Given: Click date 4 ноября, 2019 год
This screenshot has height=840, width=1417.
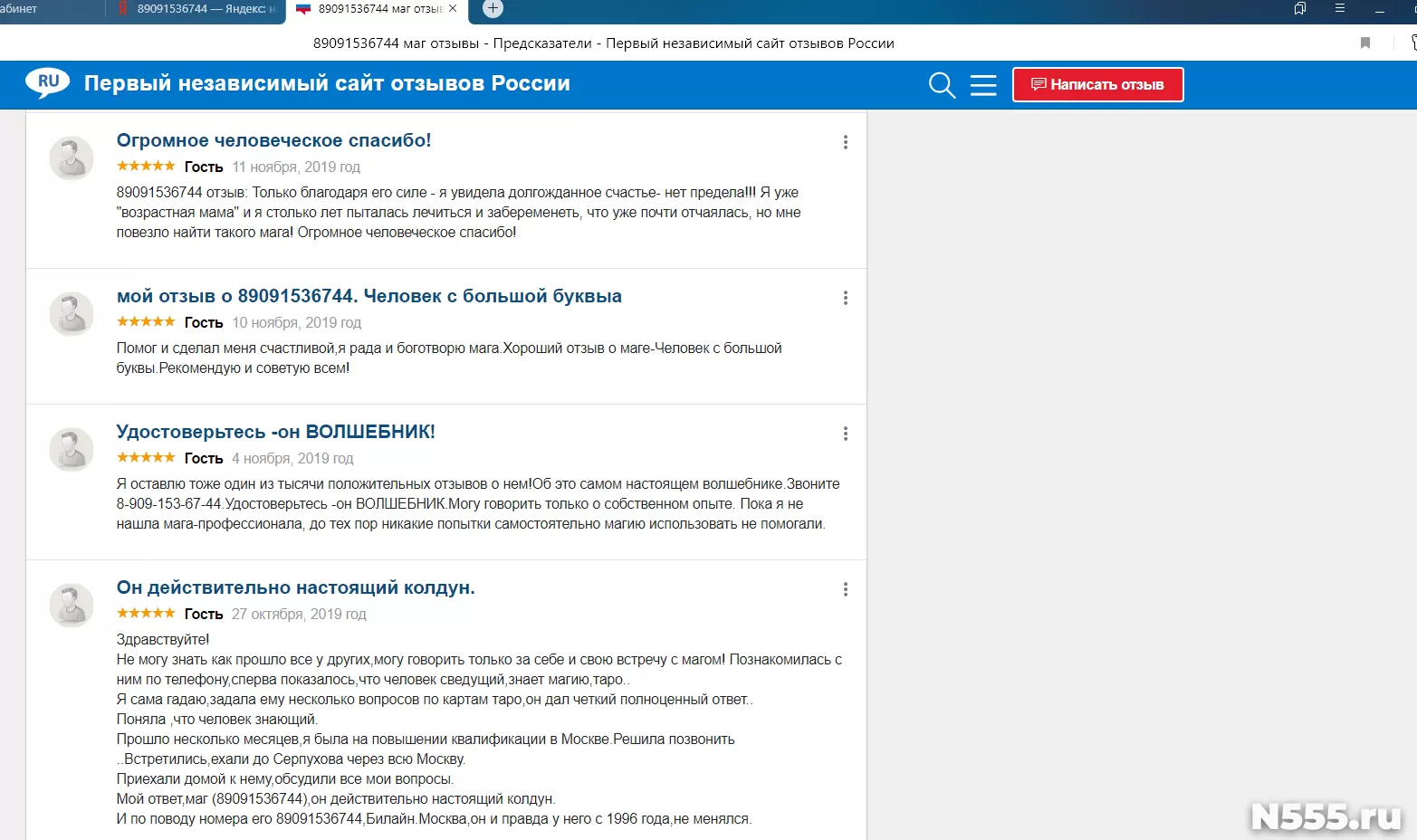Looking at the screenshot, I should click(x=292, y=458).
